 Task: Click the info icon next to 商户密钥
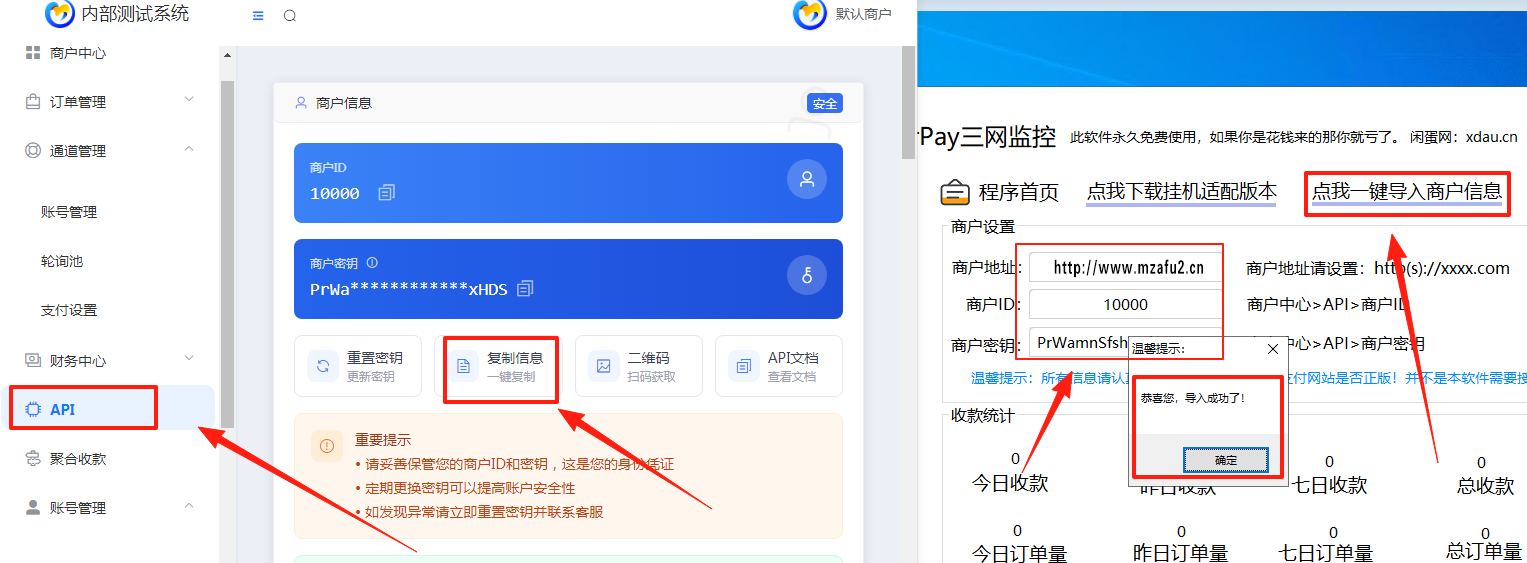click(372, 263)
